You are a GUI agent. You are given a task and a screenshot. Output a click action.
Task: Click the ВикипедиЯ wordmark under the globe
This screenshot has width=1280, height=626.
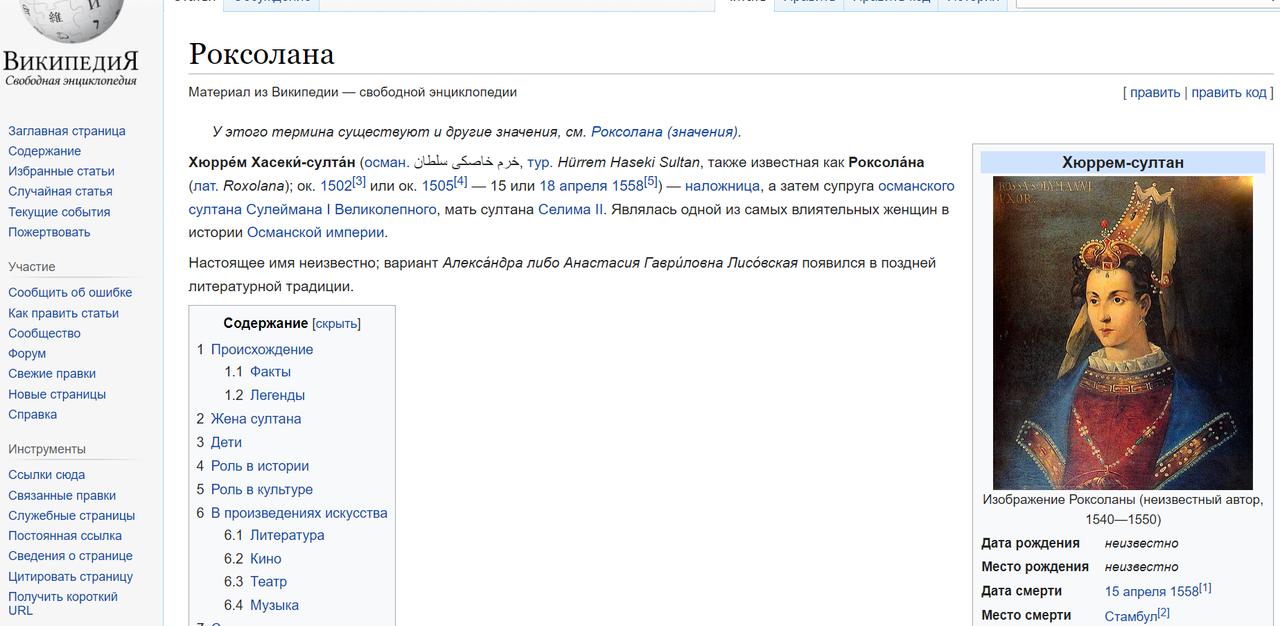70,60
